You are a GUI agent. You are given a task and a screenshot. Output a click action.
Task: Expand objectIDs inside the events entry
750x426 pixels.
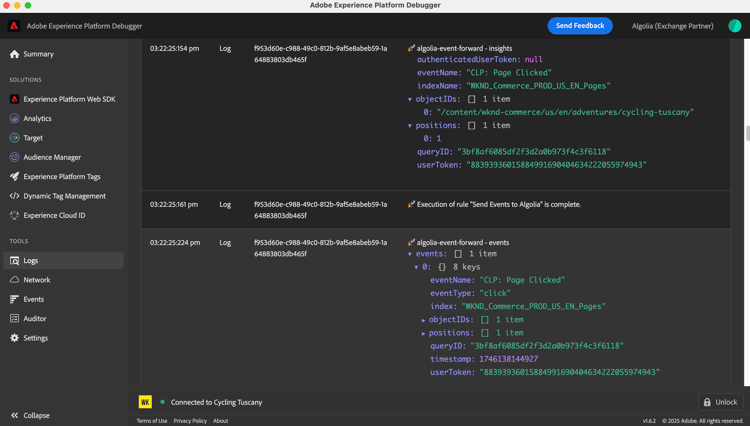coord(424,320)
